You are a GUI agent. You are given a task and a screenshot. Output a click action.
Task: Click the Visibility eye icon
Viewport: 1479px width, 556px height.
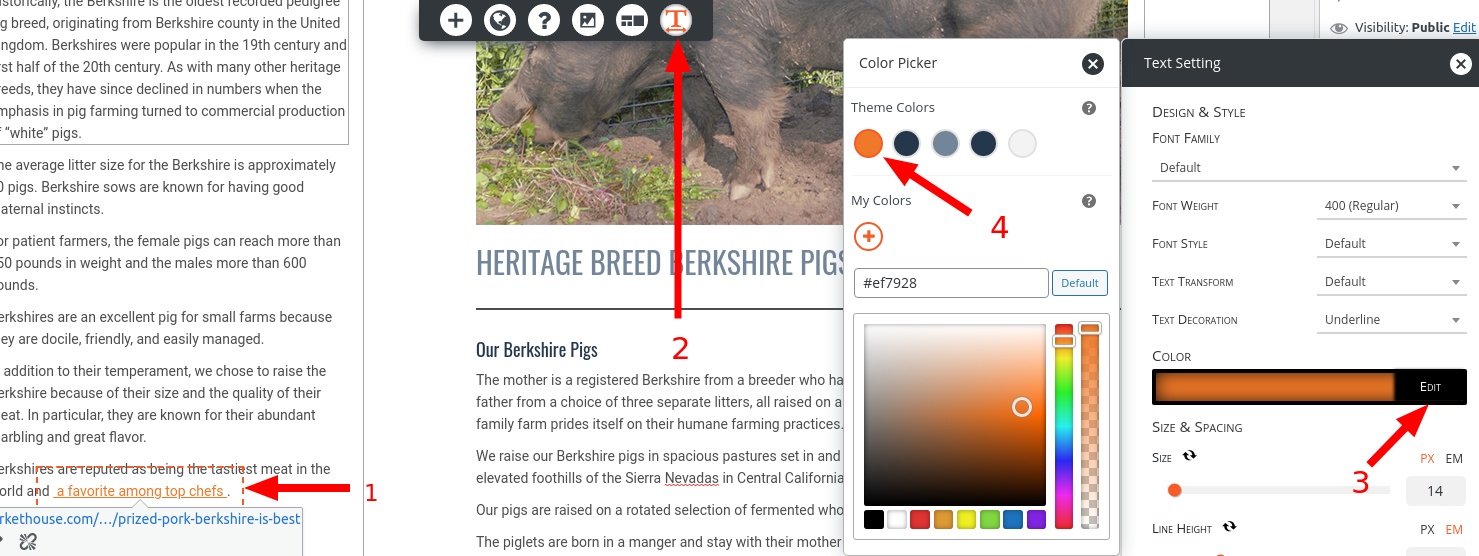tap(1339, 28)
